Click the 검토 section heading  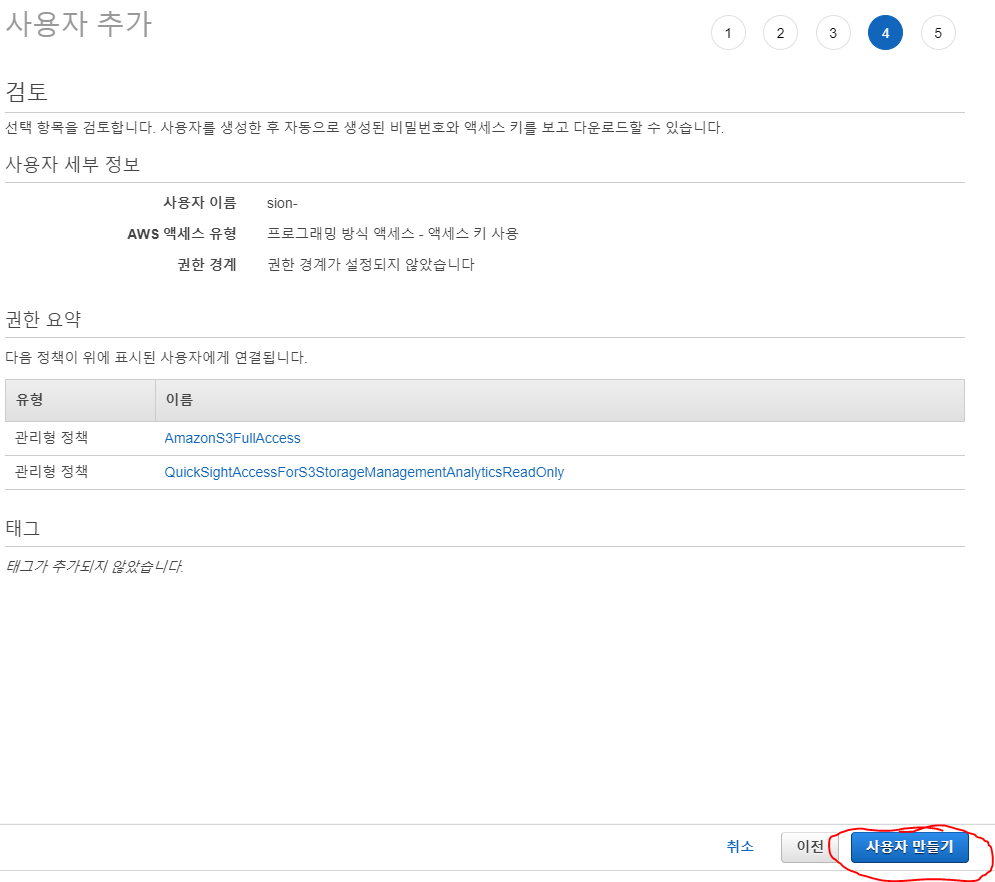point(27,92)
